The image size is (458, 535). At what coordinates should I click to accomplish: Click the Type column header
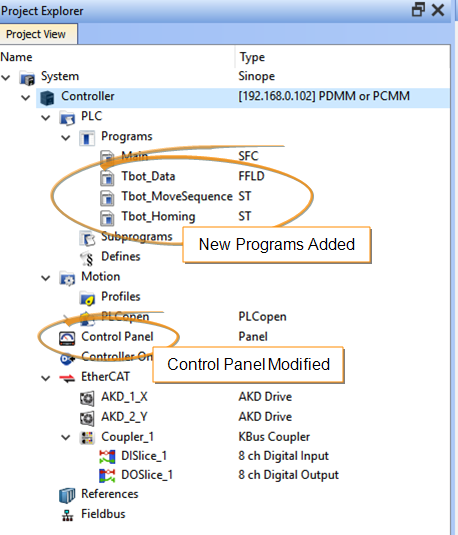[x=252, y=57]
